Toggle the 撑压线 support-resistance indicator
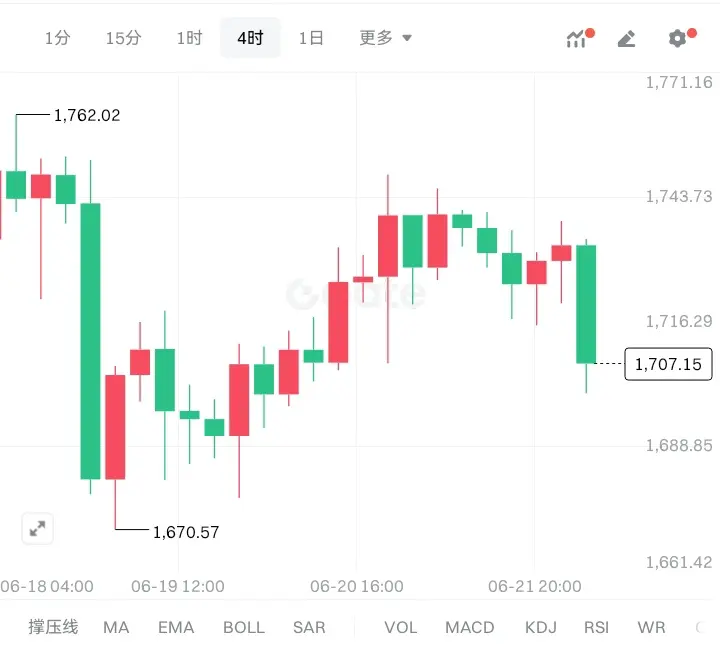The image size is (720, 652). click(x=53, y=627)
